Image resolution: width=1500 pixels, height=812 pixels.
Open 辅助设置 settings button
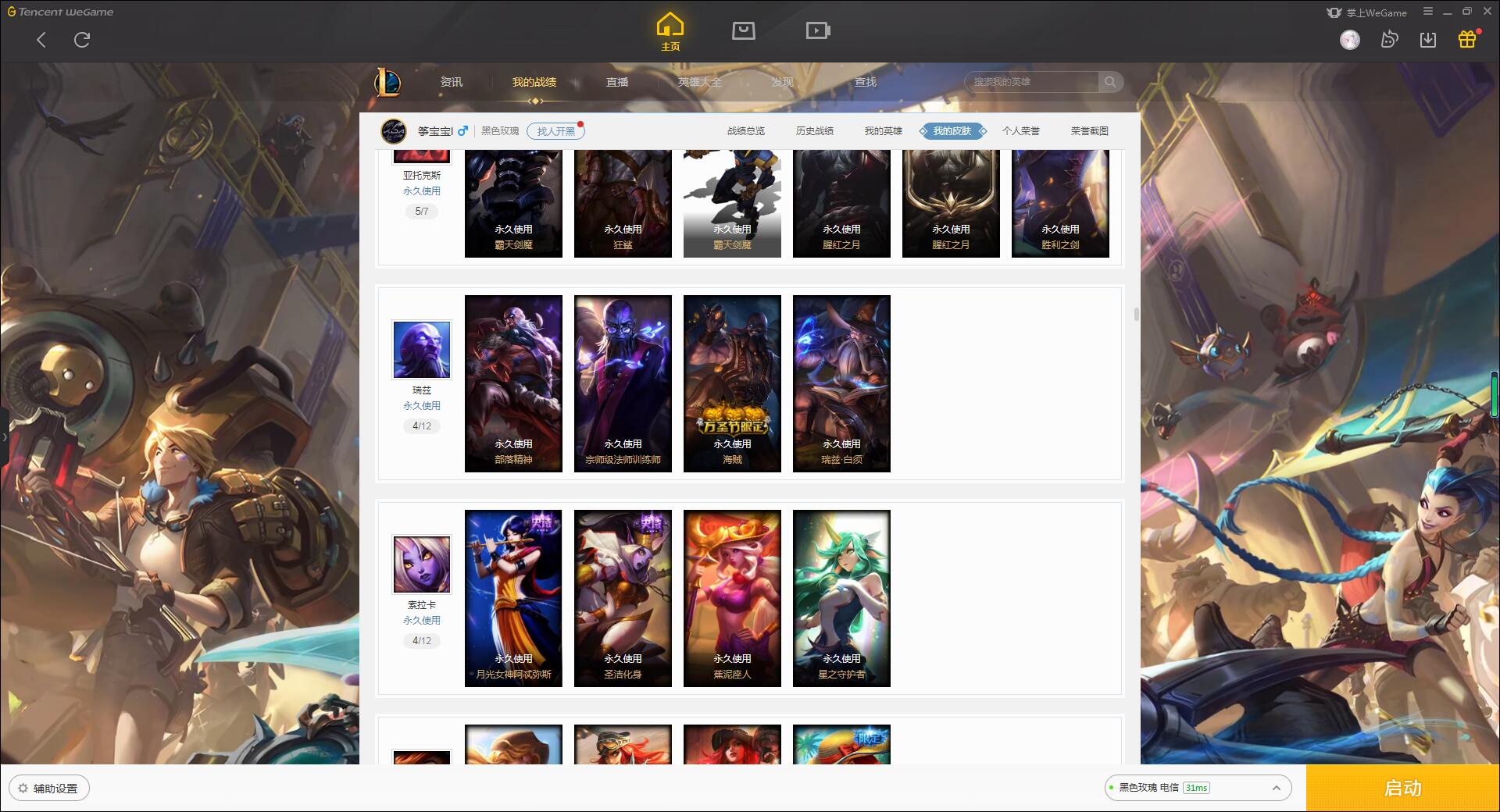coord(49,789)
